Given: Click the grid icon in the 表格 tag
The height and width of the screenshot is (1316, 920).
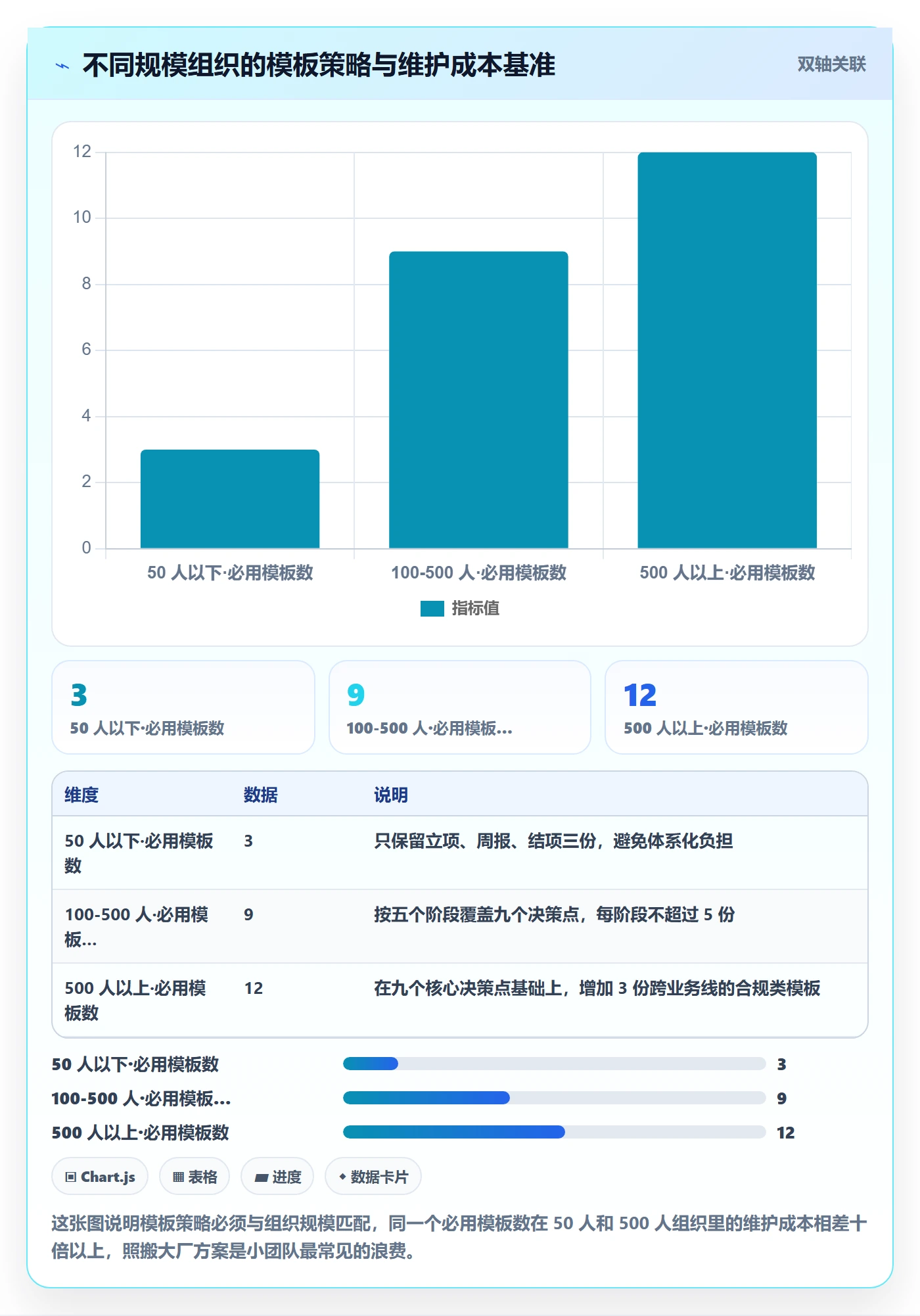Looking at the screenshot, I should tap(178, 1177).
